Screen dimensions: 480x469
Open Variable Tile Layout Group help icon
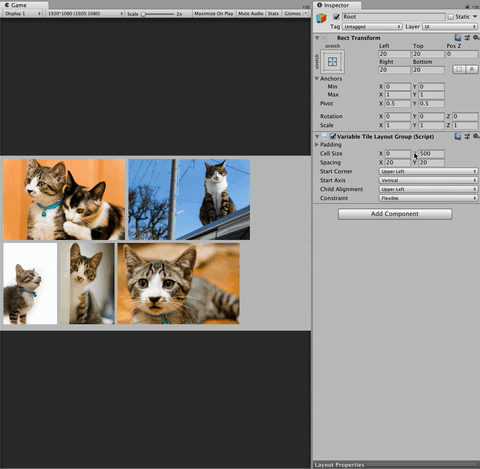(458, 136)
